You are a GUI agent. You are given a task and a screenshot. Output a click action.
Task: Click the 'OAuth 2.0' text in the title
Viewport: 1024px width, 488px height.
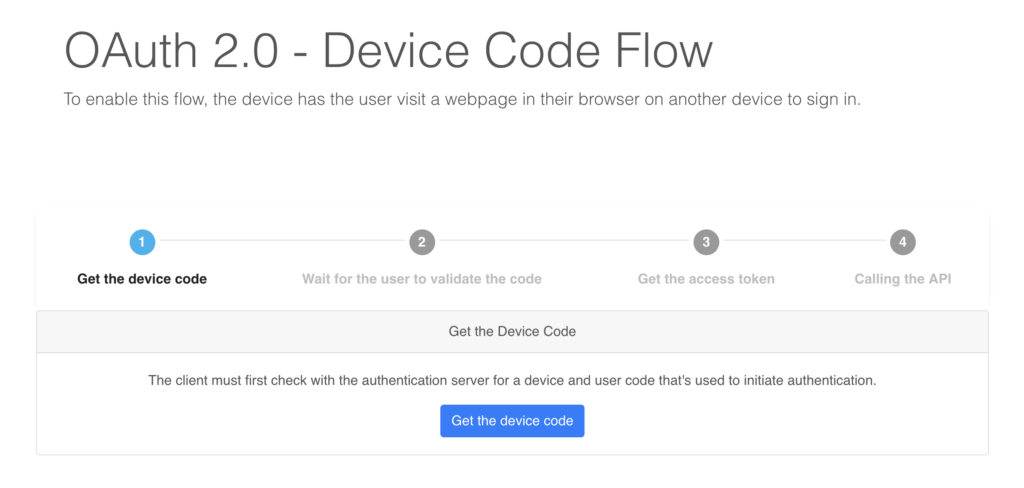click(171, 51)
